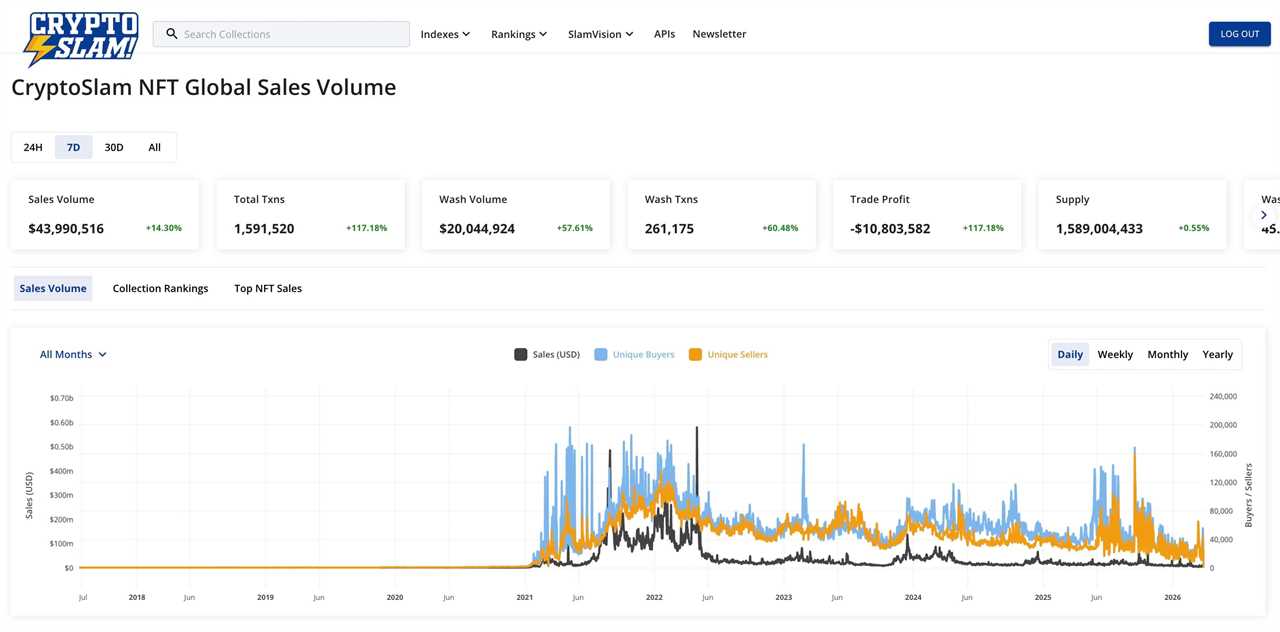Open the SlamVision dropdown

coord(600,34)
